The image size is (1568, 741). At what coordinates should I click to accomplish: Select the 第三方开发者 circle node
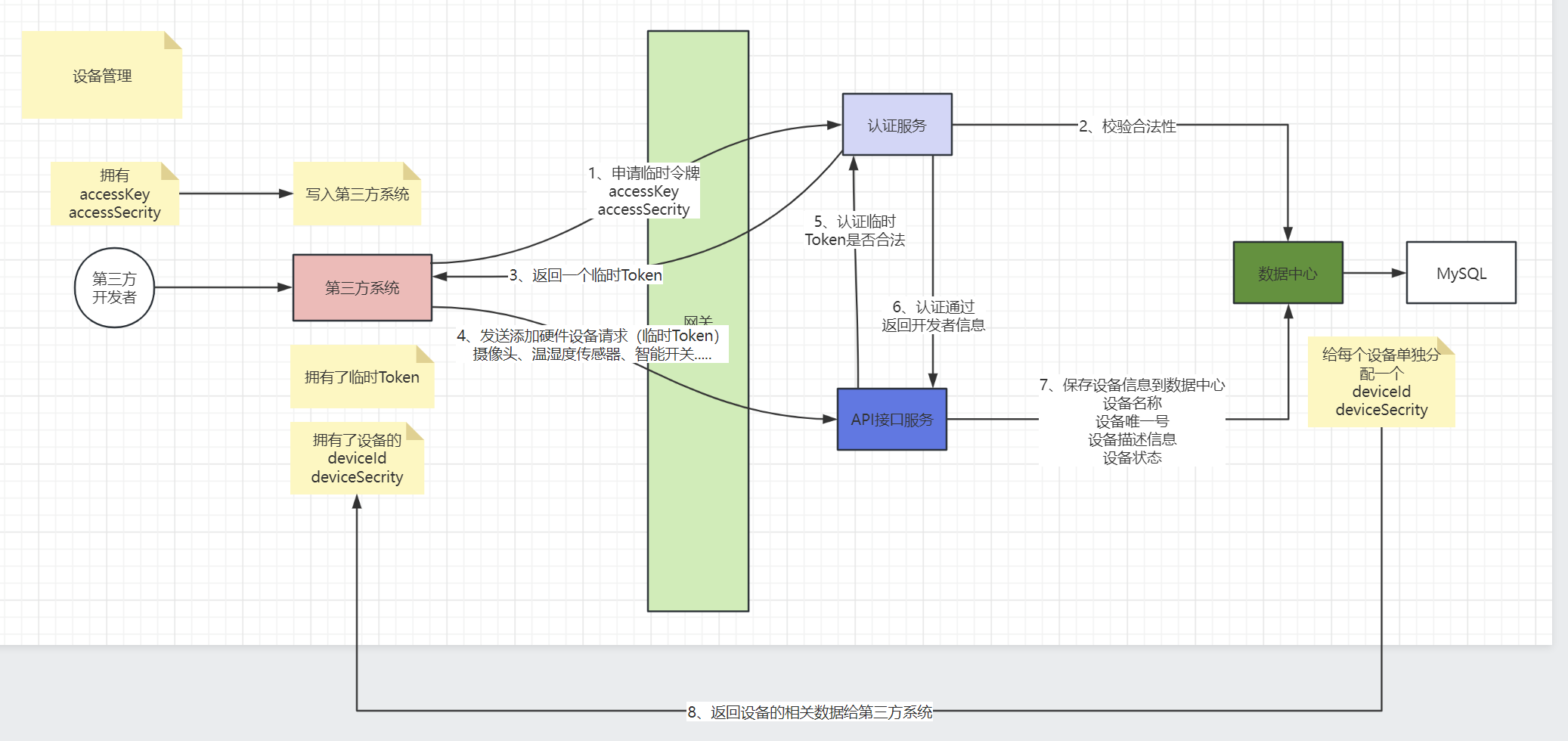[115, 287]
